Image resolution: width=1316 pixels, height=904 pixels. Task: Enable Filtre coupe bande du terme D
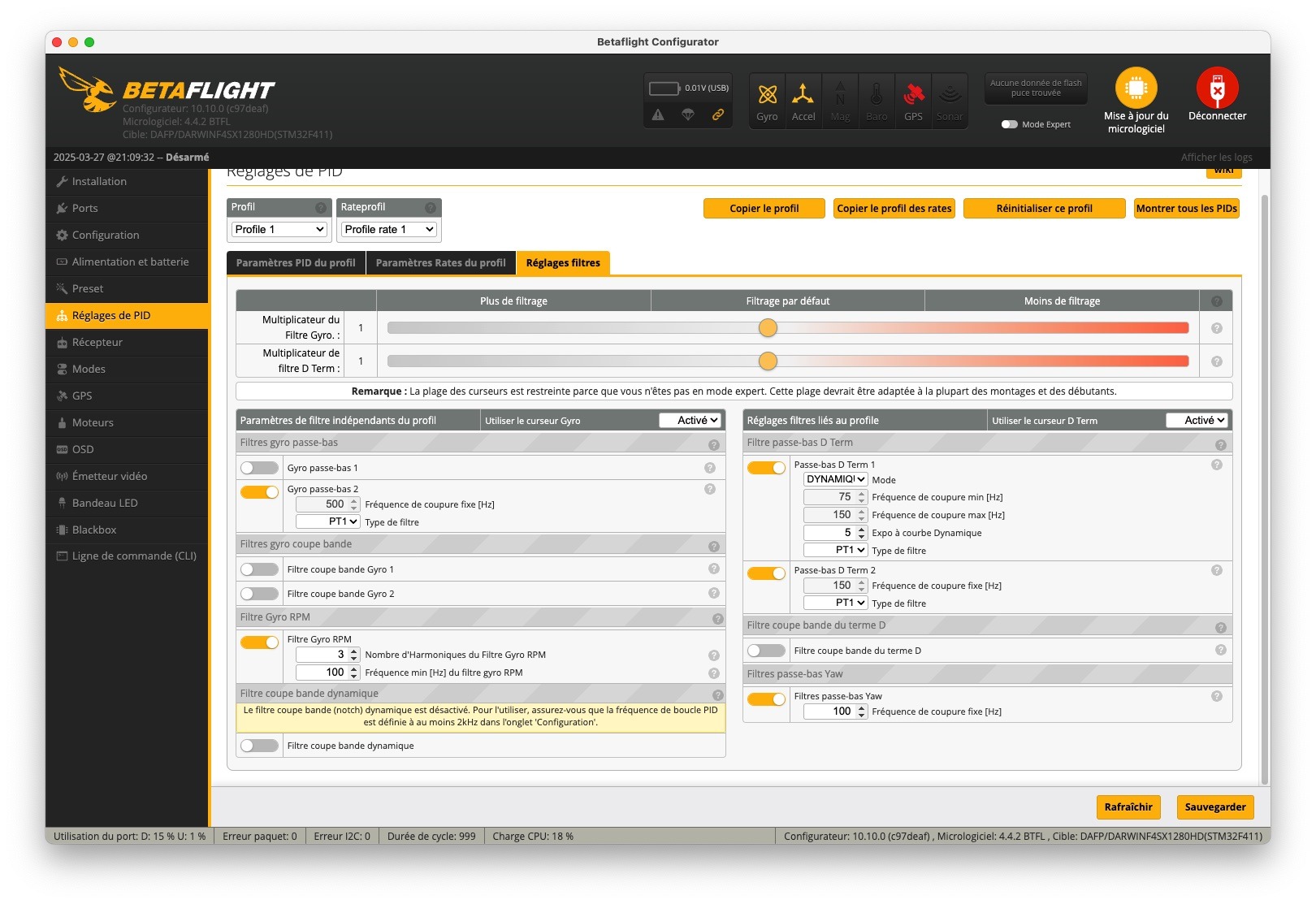766,651
